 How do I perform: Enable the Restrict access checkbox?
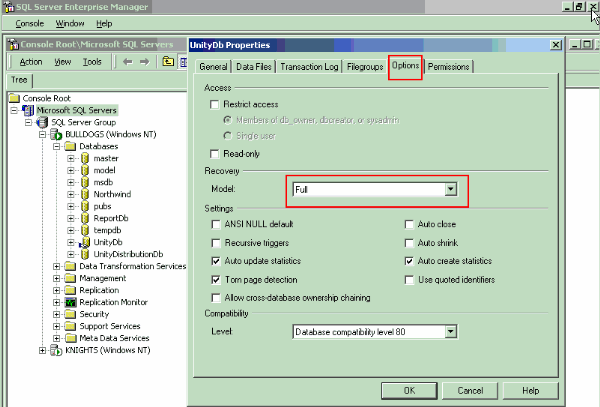click(215, 104)
